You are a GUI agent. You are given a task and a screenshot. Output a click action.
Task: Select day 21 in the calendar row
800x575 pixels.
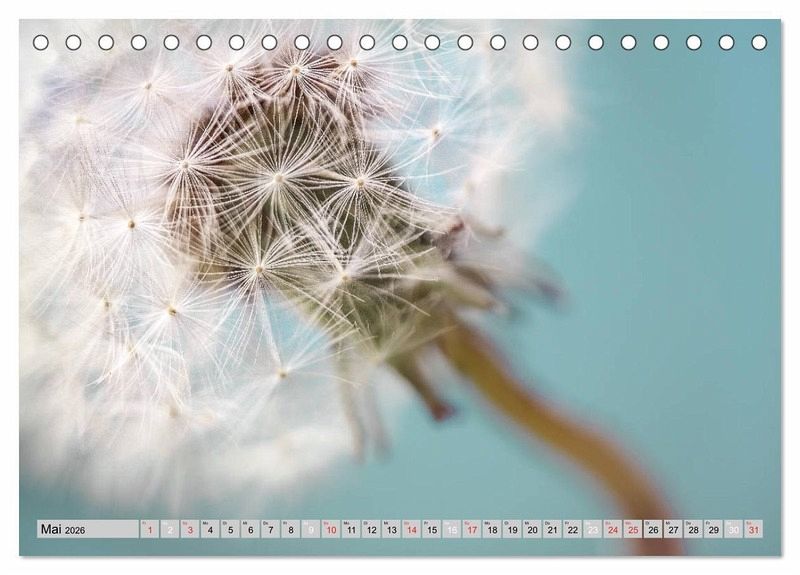point(552,530)
